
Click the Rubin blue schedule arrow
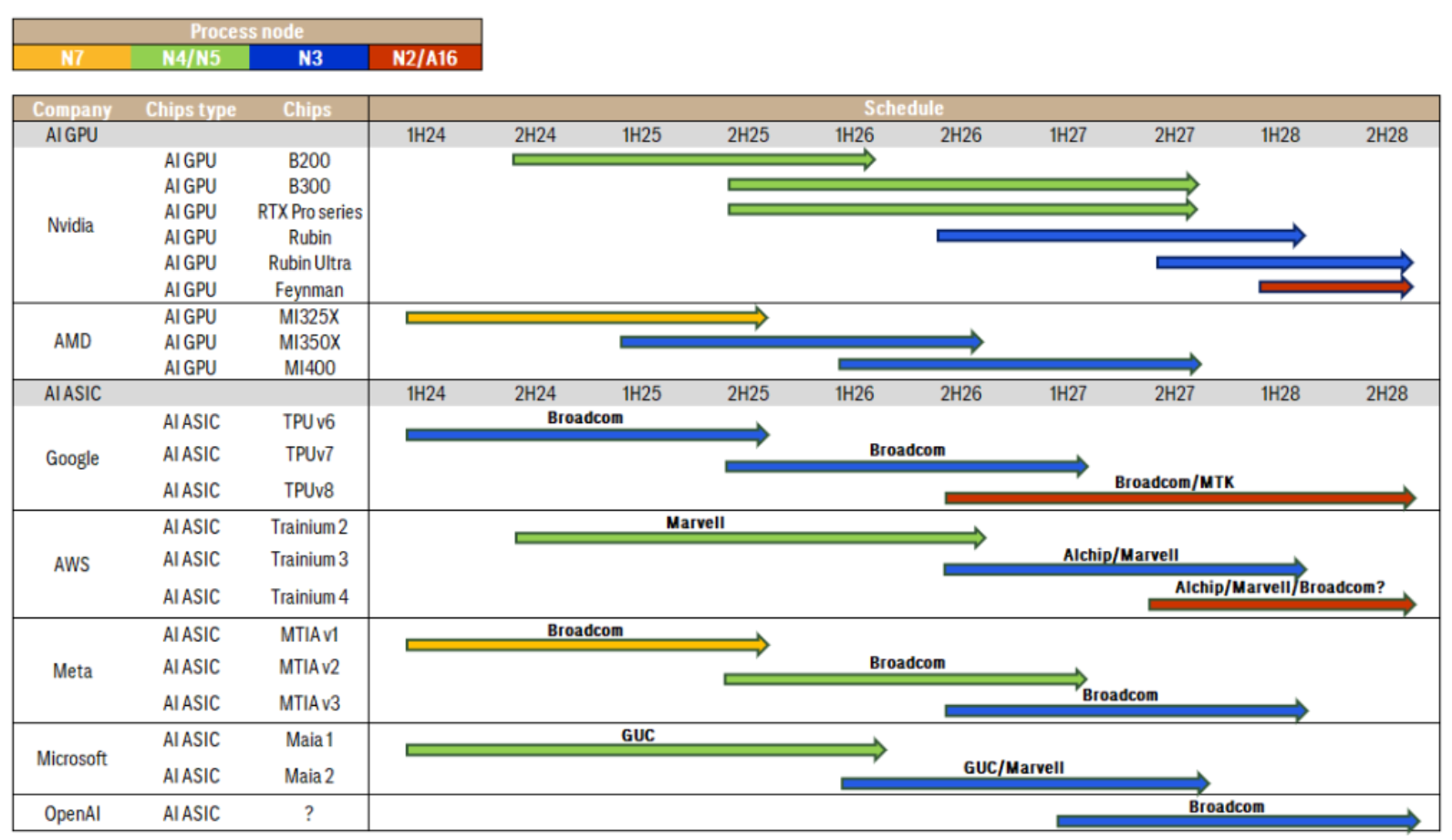pyautogui.click(x=1121, y=235)
